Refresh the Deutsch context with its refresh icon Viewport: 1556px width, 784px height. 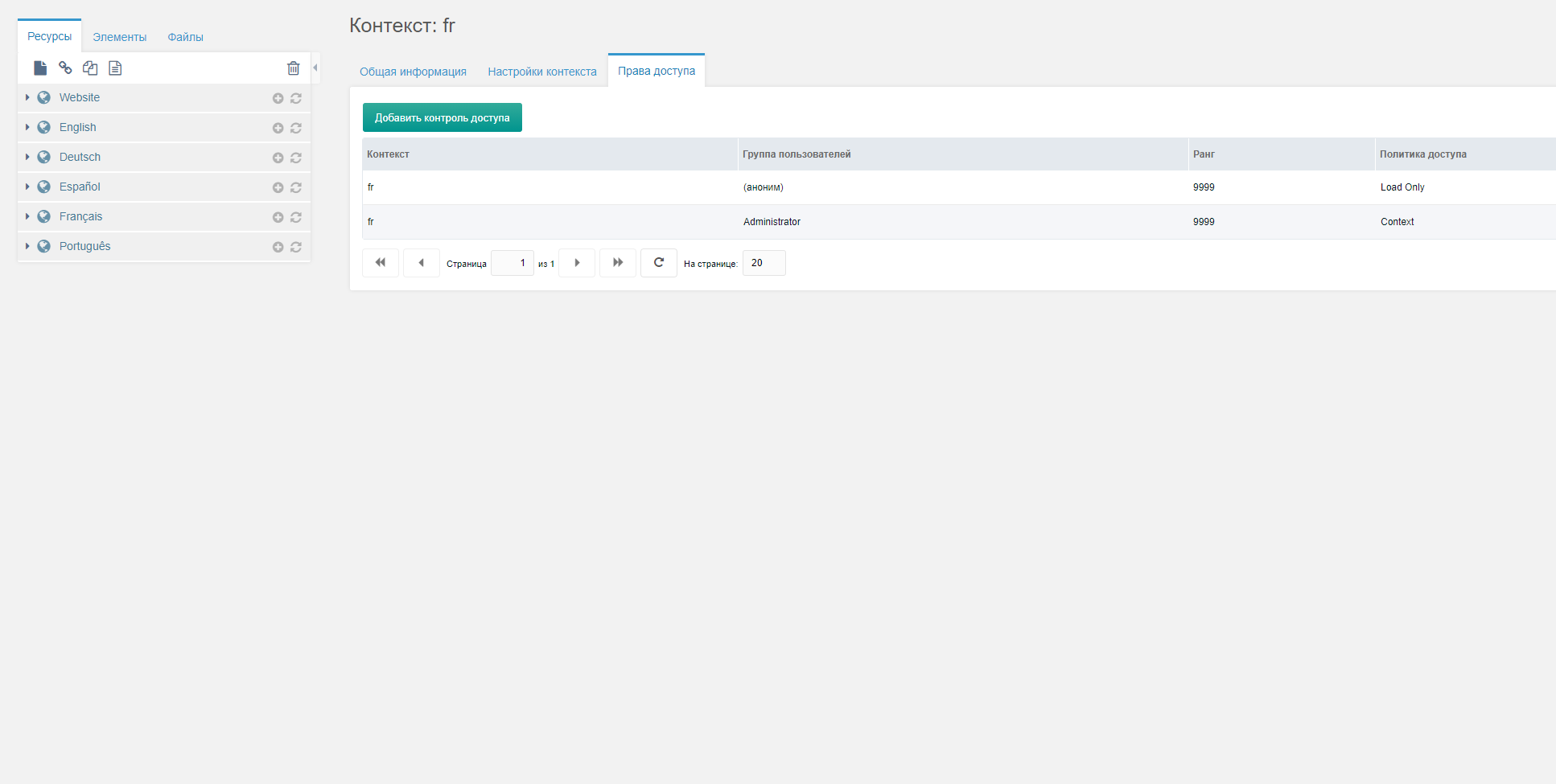(296, 158)
